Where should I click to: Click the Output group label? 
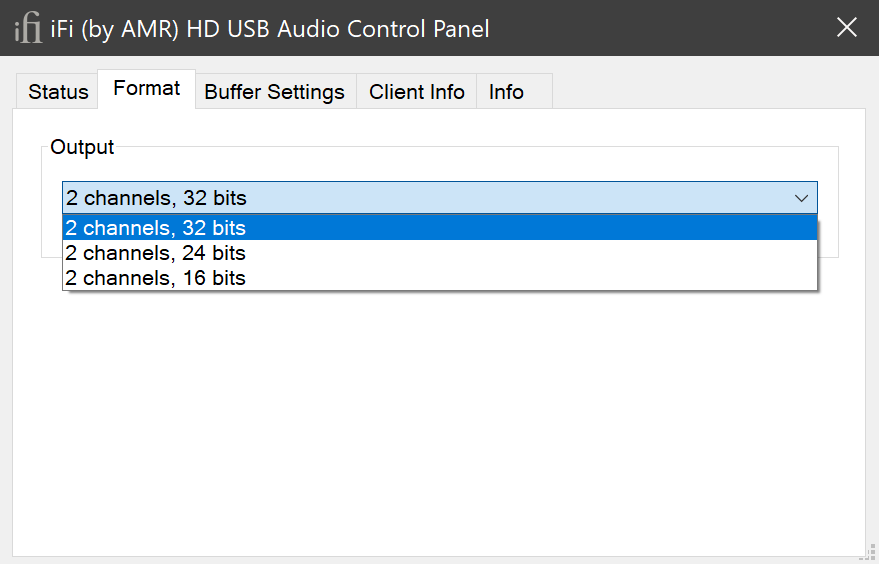(82, 147)
